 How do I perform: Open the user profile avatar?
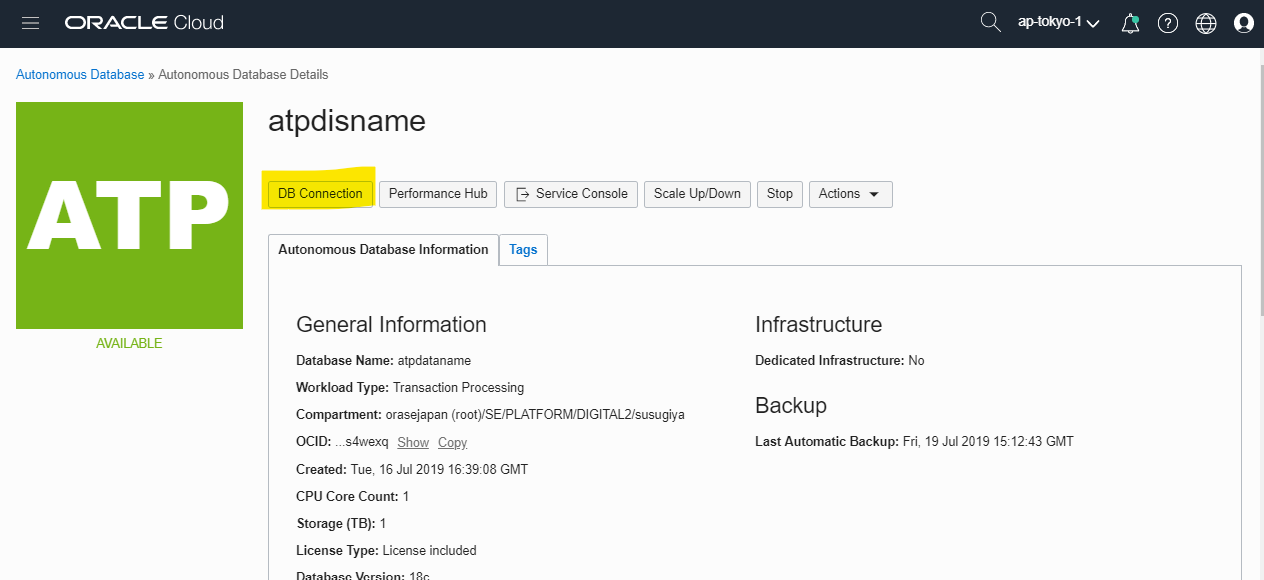[1243, 22]
